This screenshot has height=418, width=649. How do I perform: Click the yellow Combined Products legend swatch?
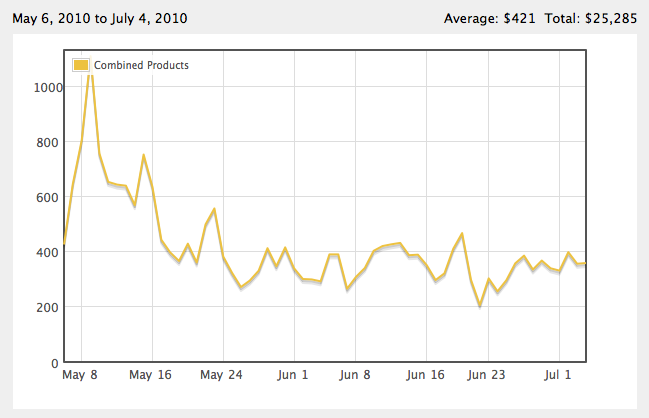click(x=81, y=65)
